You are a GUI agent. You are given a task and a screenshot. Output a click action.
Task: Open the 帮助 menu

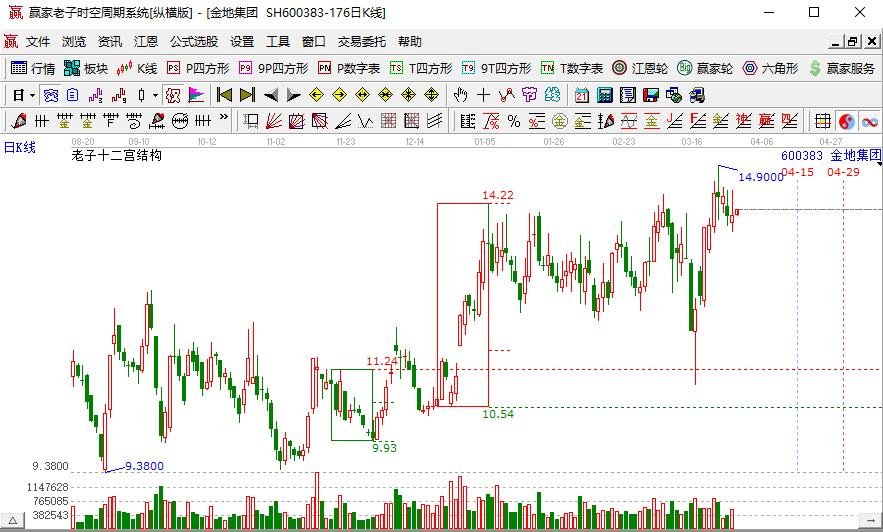(x=409, y=42)
